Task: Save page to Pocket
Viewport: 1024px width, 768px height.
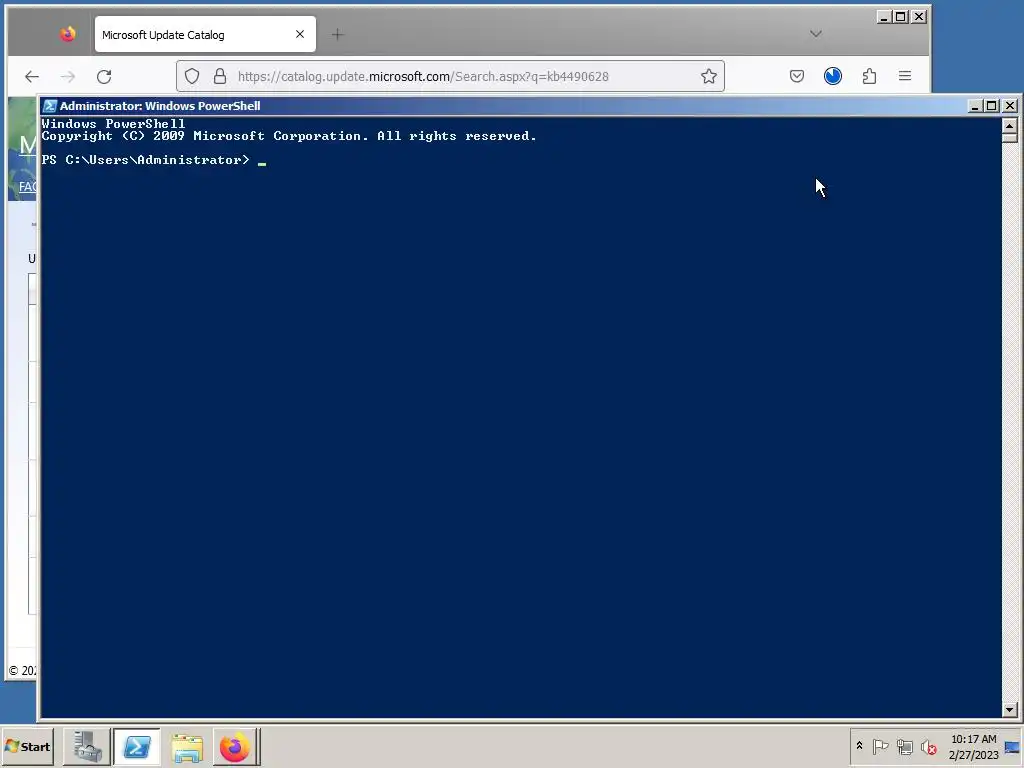Action: coord(797,76)
